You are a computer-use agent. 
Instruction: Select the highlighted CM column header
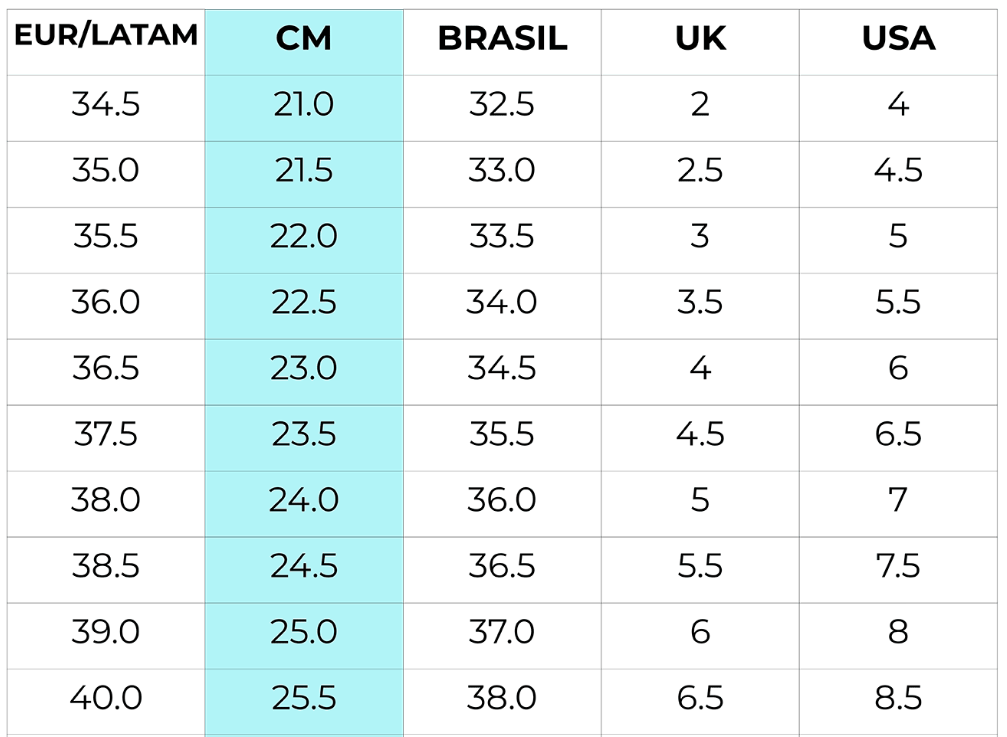pyautogui.click(x=303, y=39)
